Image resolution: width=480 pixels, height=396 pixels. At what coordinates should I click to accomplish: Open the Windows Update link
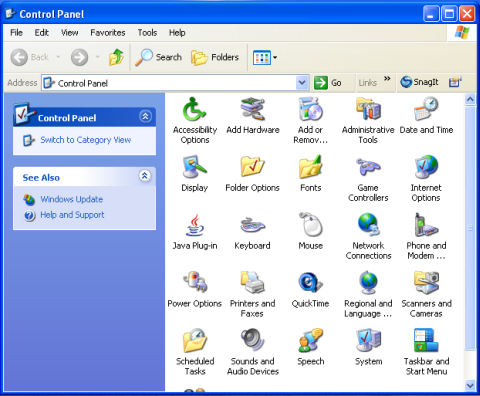(71, 199)
